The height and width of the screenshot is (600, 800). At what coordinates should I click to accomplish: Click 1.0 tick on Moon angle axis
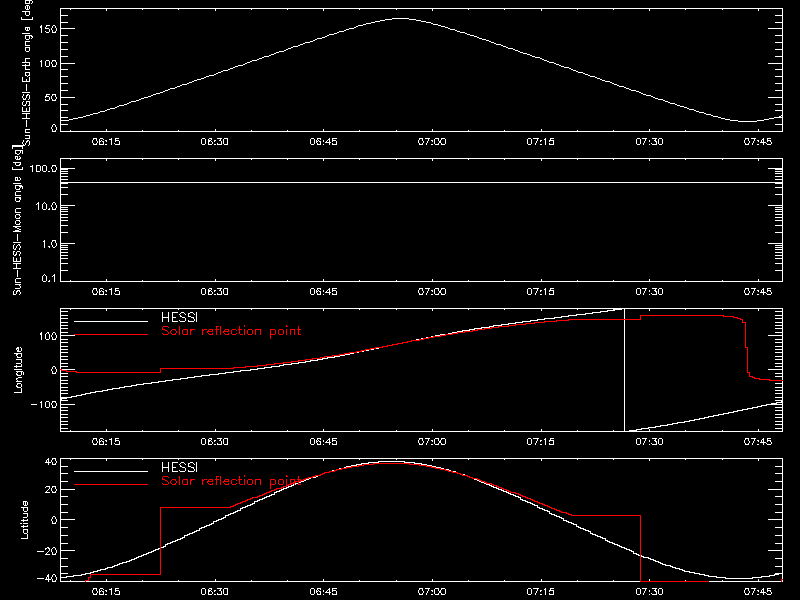[x=49, y=244]
